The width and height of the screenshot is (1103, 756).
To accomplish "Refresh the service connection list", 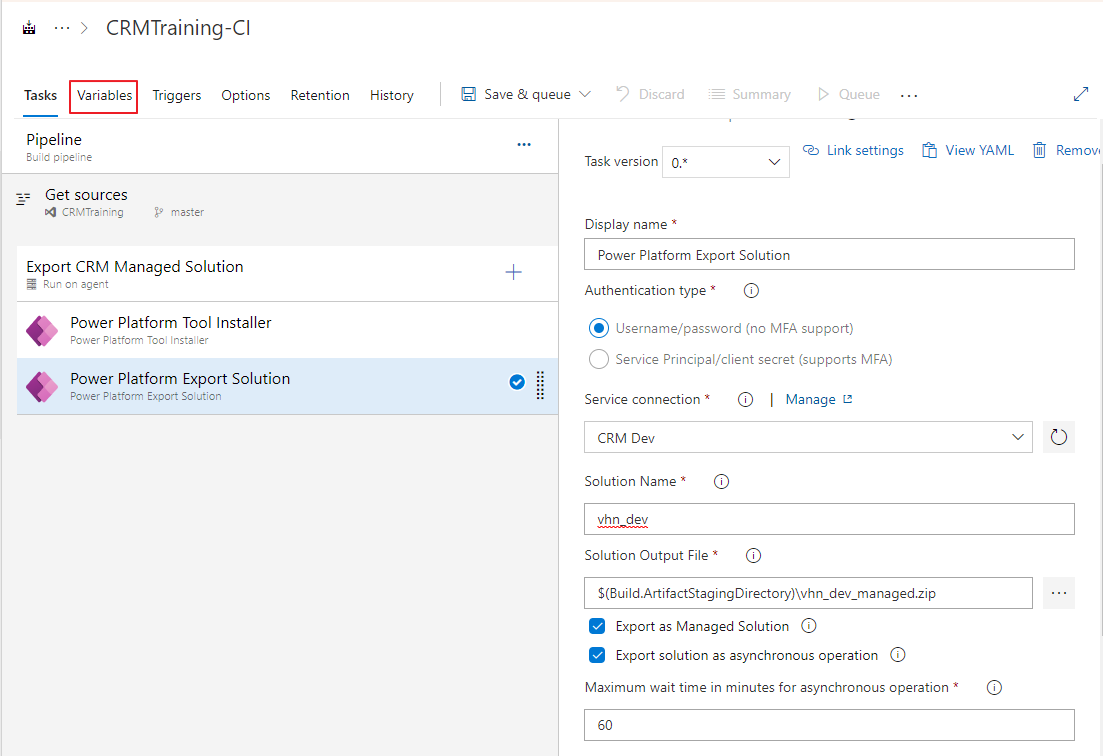I will pyautogui.click(x=1058, y=437).
